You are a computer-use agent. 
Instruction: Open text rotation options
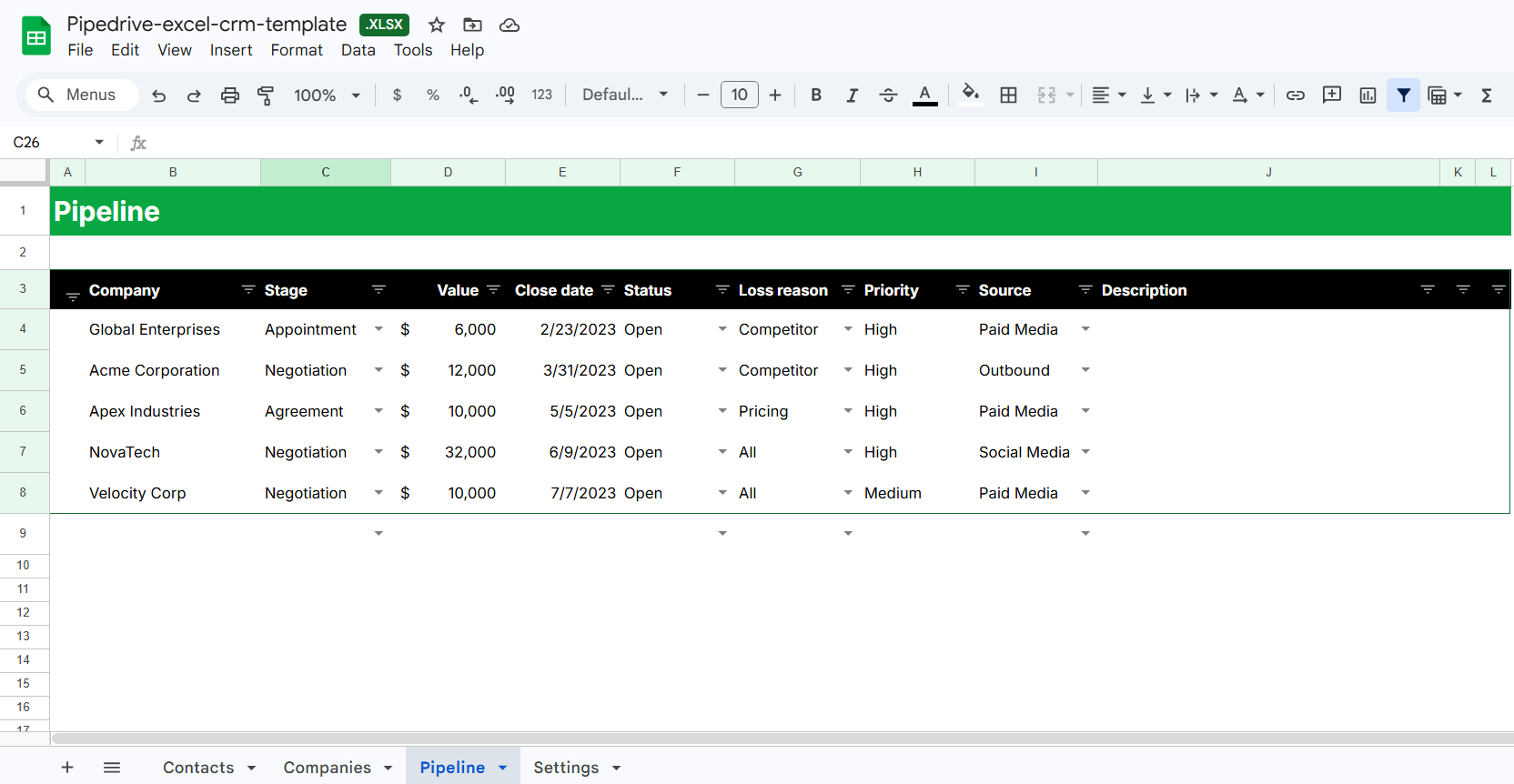[1248, 95]
